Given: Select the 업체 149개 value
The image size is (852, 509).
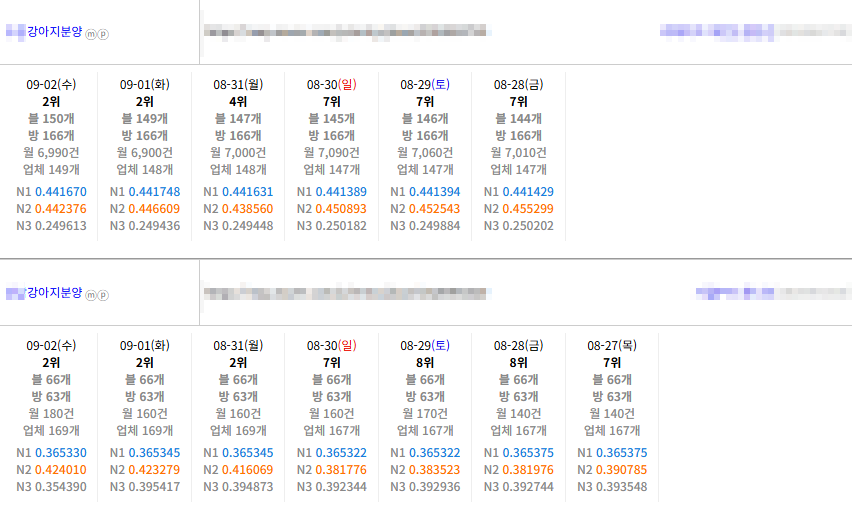Looking at the screenshot, I should 51,169.
